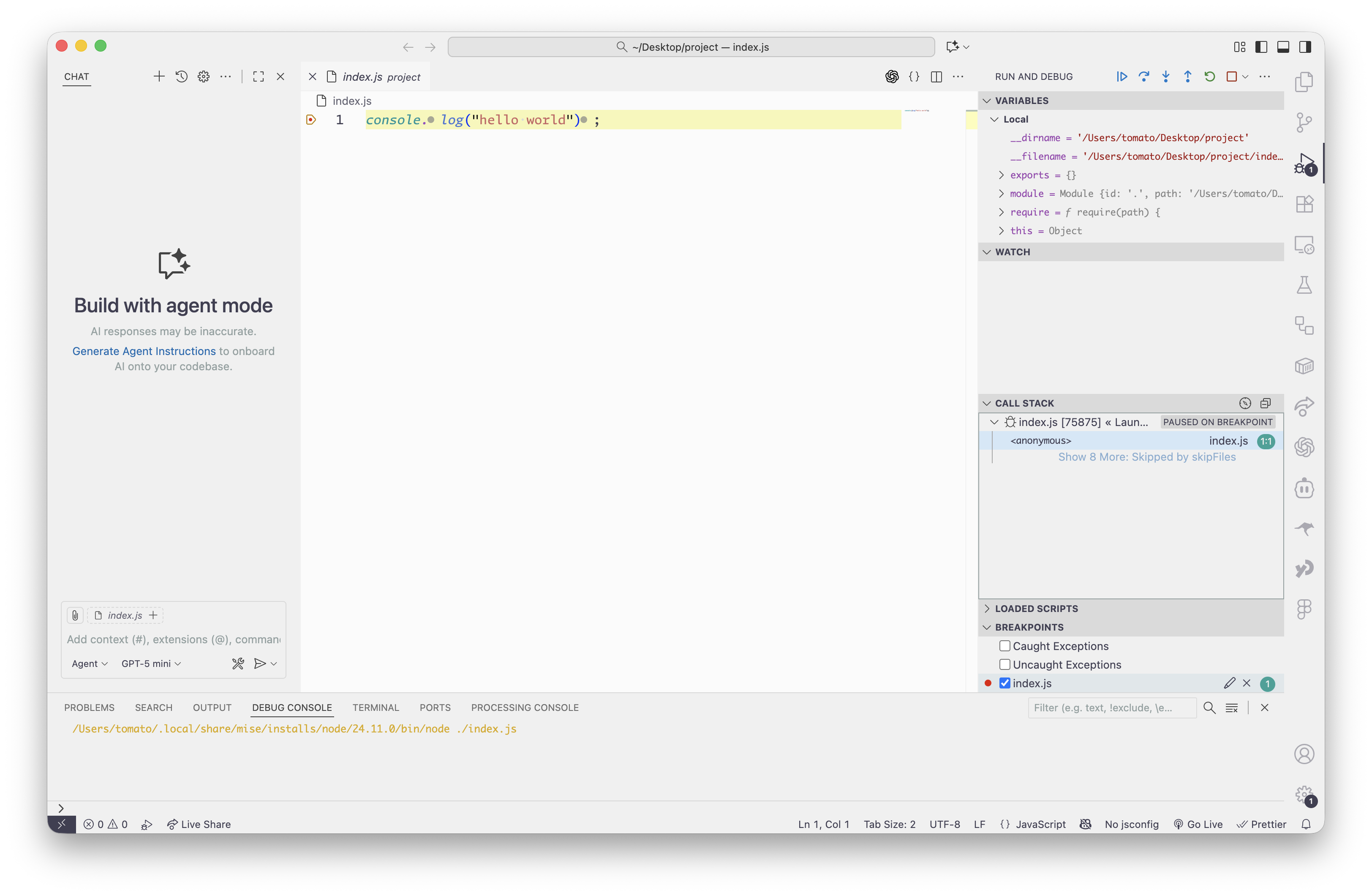The width and height of the screenshot is (1372, 896).
Task: Uncheck the index.js breakpoint to disable it
Action: tap(1005, 683)
